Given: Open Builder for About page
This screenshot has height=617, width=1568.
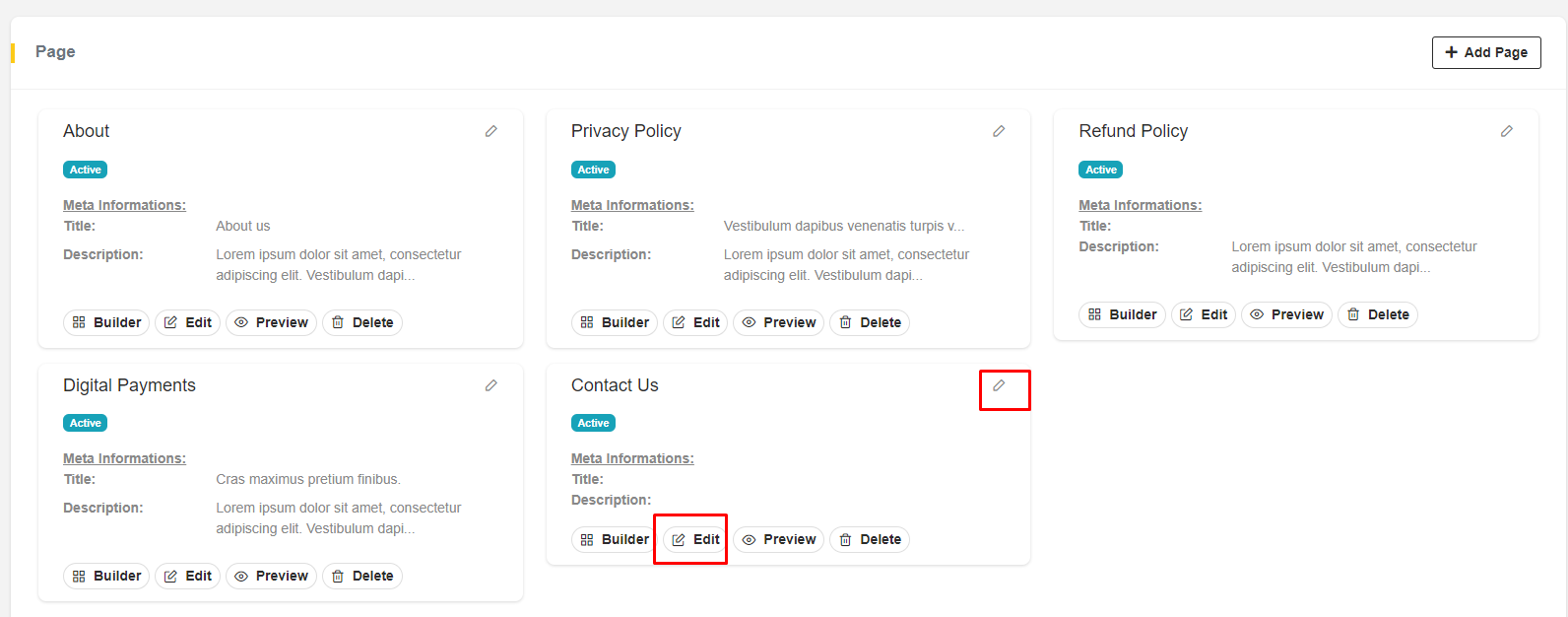Looking at the screenshot, I should 106,322.
